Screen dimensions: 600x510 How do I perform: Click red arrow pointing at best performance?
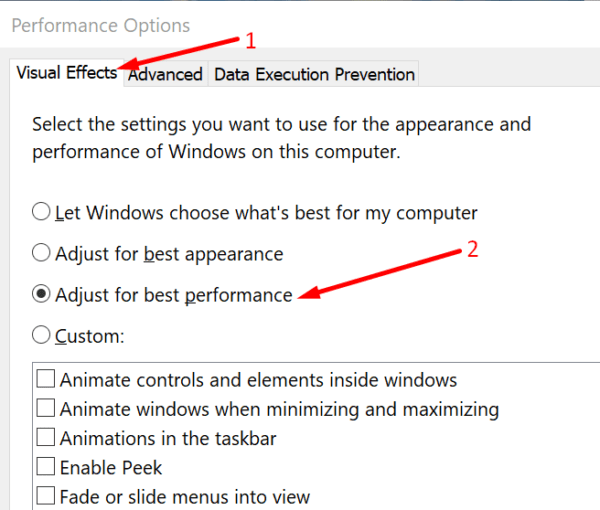click(380, 276)
